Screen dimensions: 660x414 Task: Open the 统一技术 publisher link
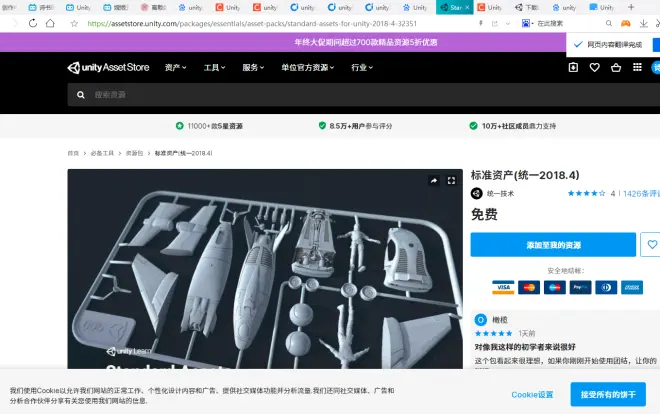point(500,194)
